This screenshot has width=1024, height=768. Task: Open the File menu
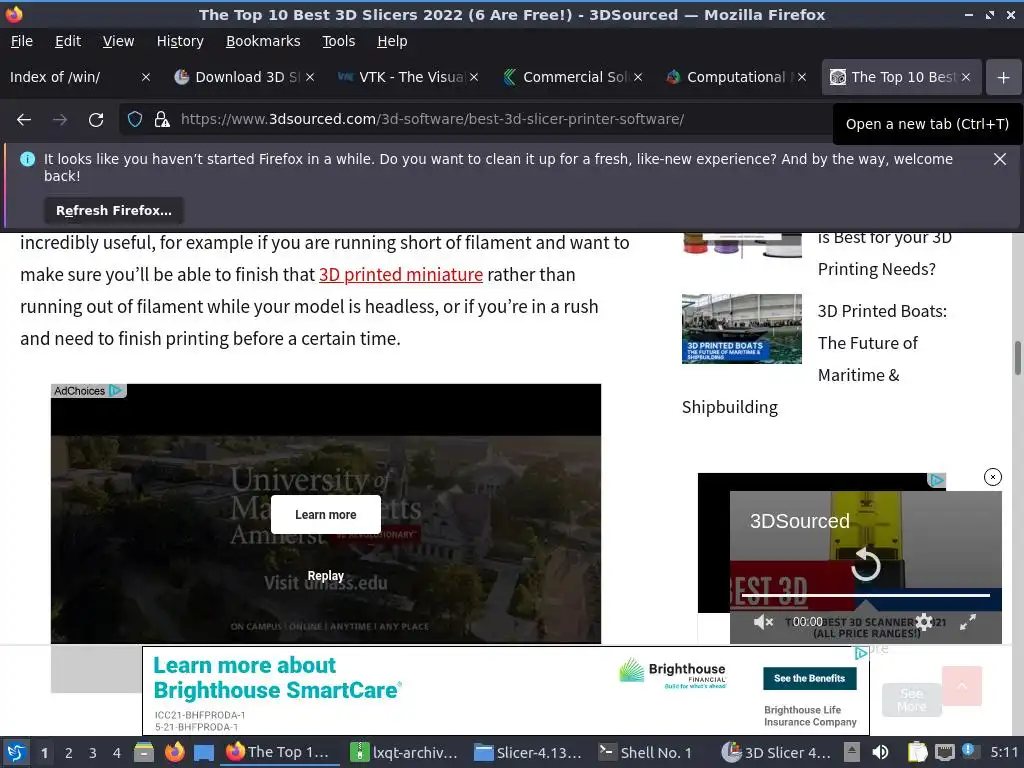click(x=22, y=41)
